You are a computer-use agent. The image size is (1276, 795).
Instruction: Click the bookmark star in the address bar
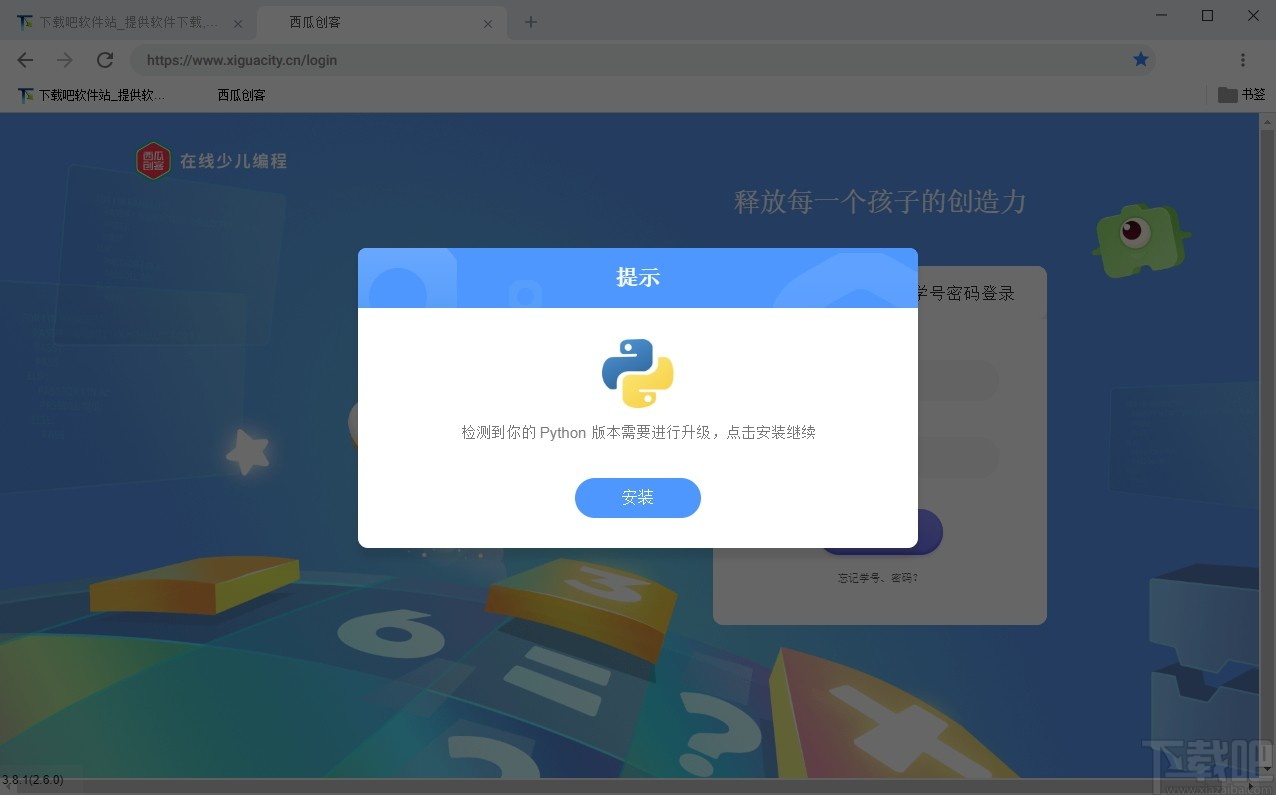coord(1140,60)
